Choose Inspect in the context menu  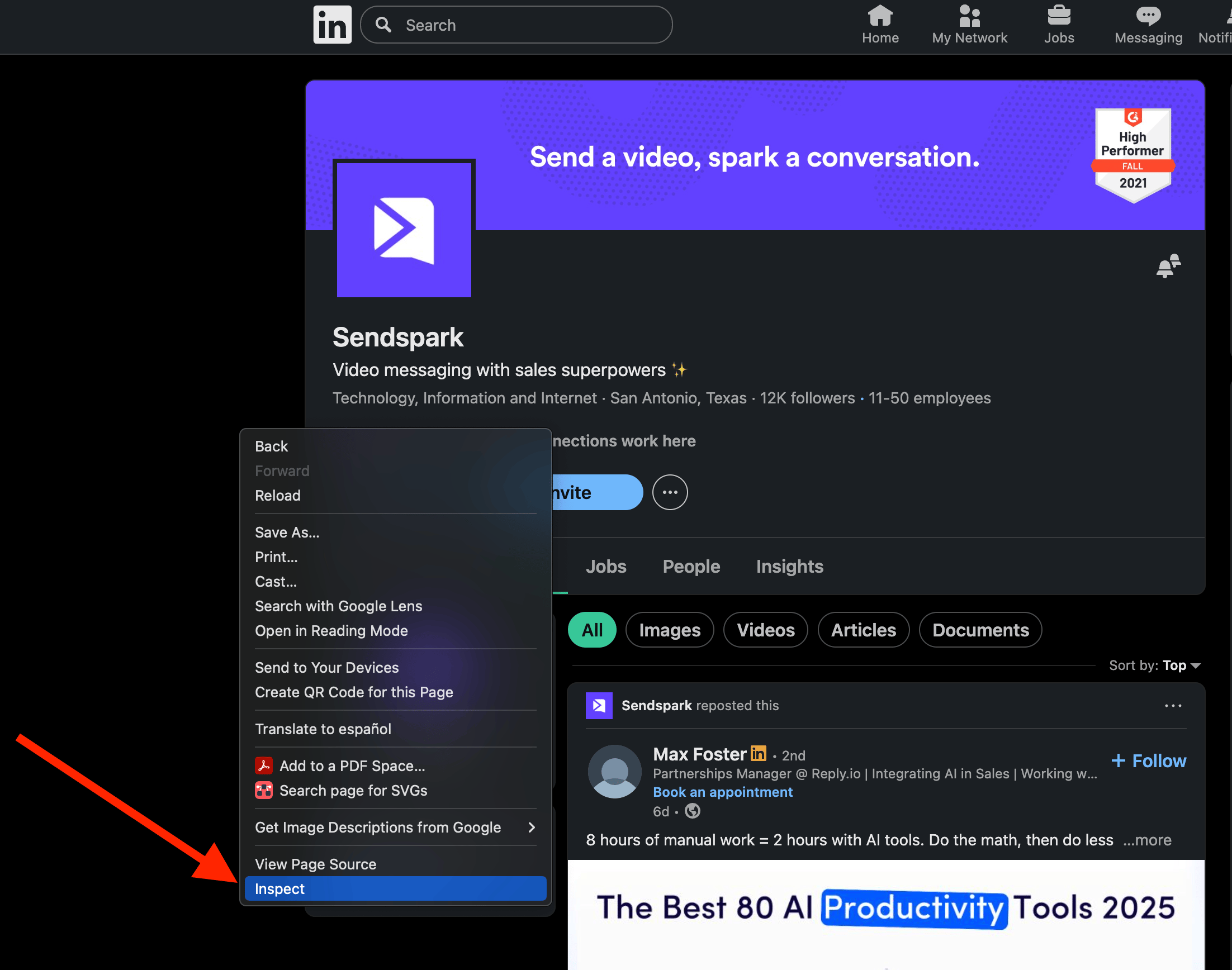395,889
